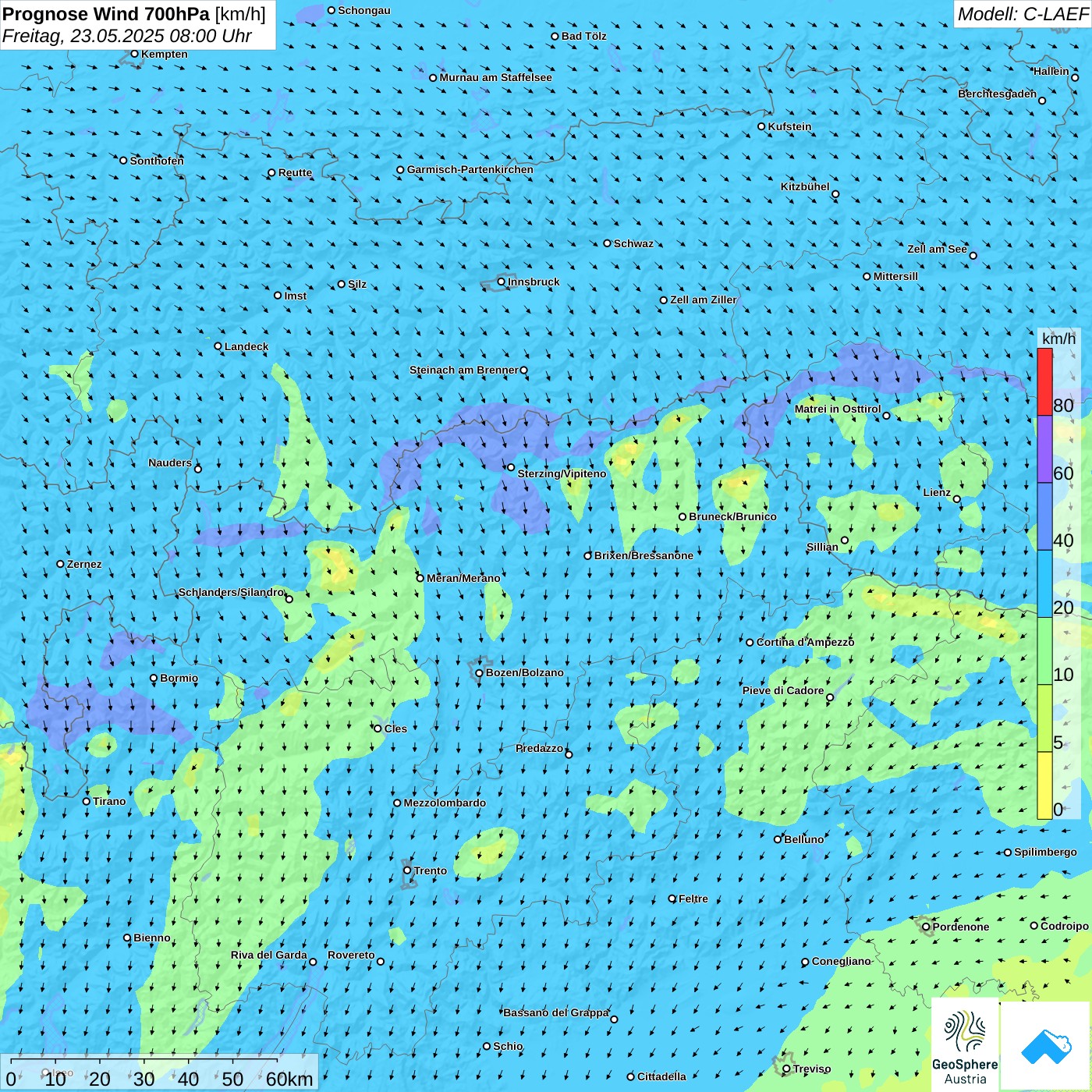Click the Predazzo location dot

click(x=569, y=754)
